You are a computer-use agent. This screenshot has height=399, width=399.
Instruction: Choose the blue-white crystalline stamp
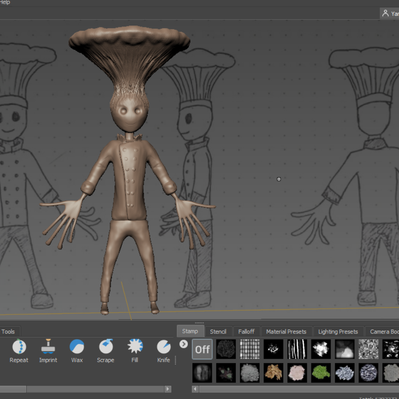pos(345,373)
